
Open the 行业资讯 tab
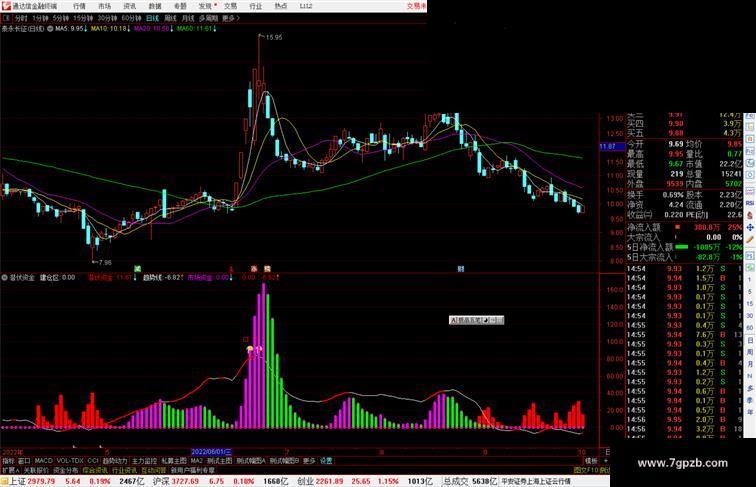(x=124, y=470)
